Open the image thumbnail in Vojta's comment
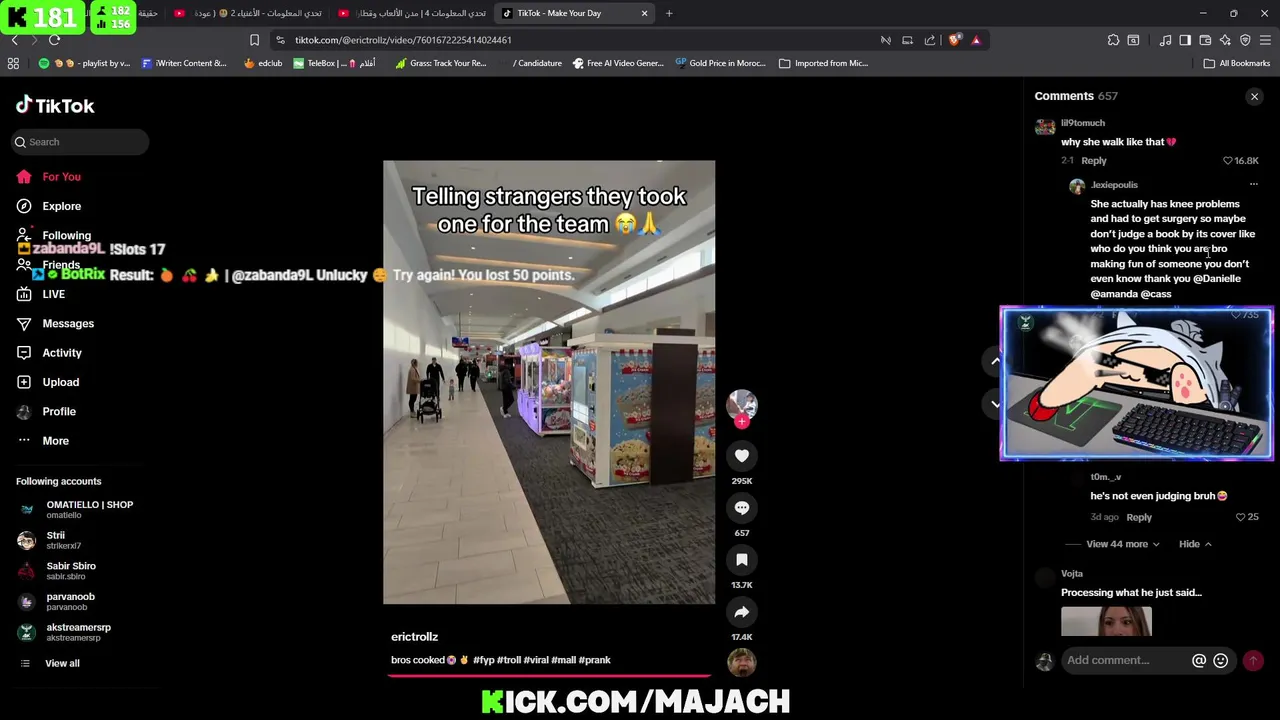Image resolution: width=1280 pixels, height=720 pixels. [x=1106, y=621]
